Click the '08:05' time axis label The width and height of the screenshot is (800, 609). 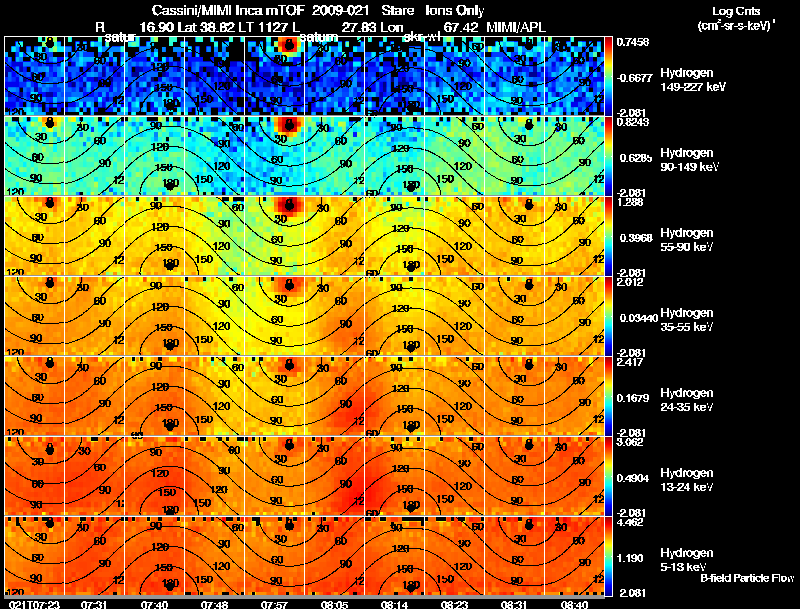335,604
